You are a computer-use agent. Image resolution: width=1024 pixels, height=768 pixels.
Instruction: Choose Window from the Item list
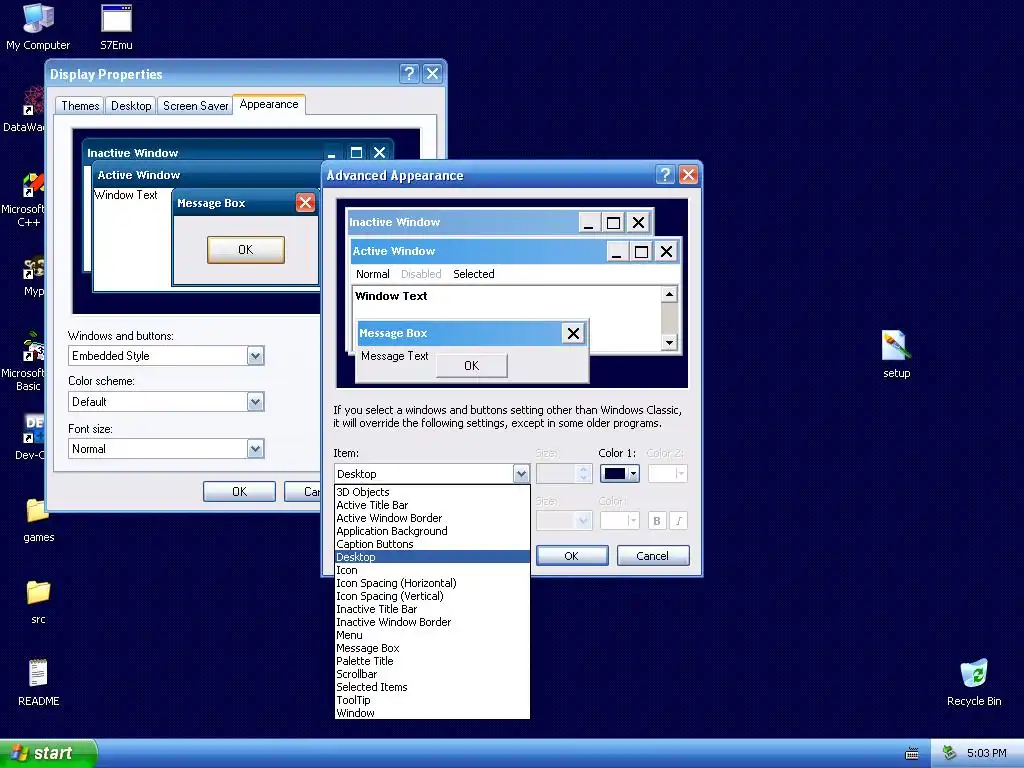pos(432,713)
